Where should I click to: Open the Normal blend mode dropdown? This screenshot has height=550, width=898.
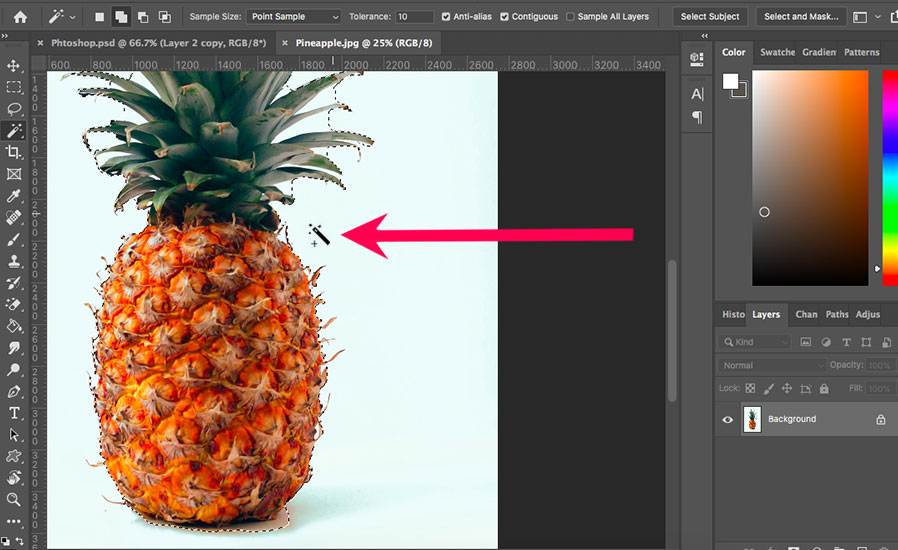coord(771,365)
